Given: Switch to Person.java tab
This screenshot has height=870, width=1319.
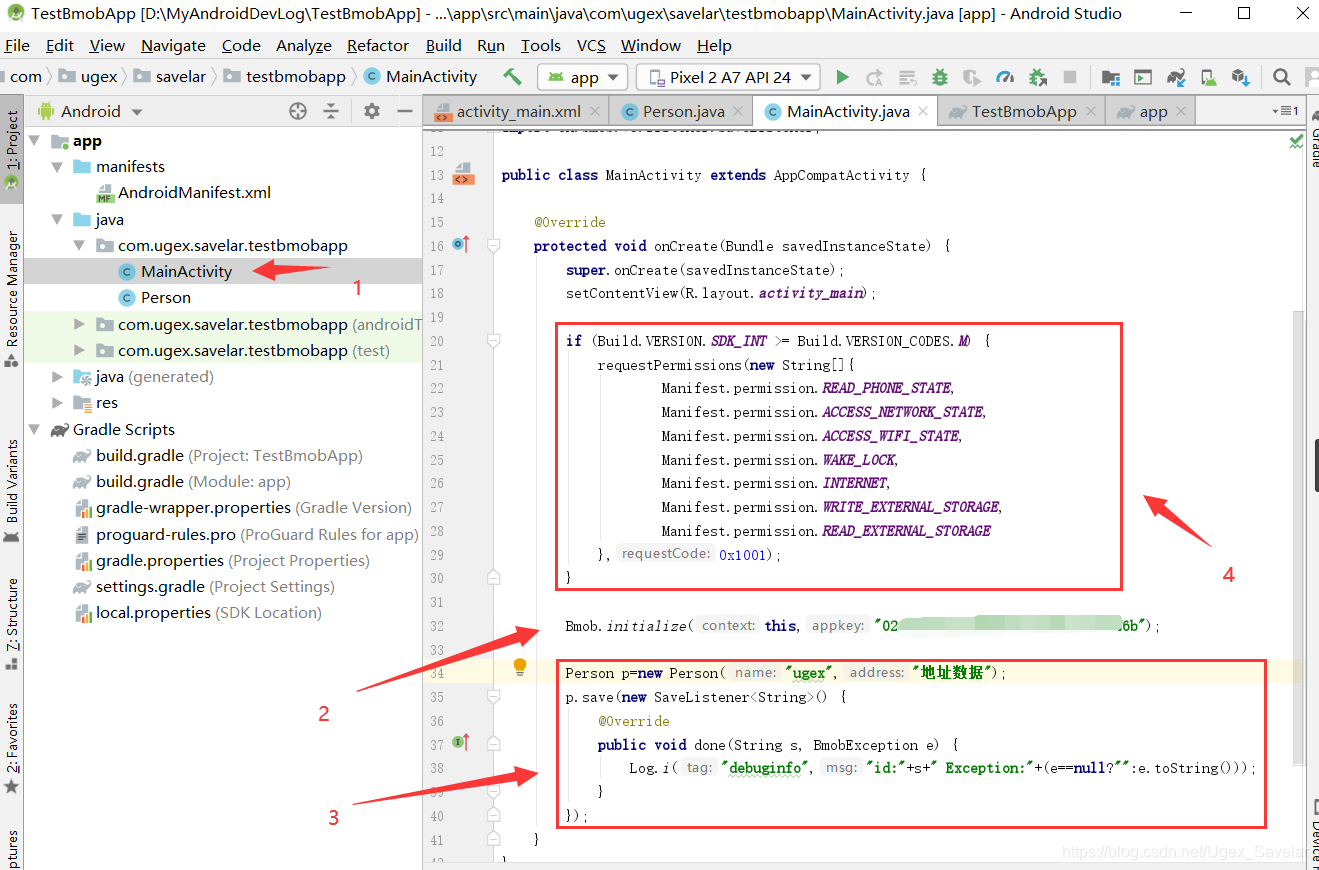Looking at the screenshot, I should [684, 111].
